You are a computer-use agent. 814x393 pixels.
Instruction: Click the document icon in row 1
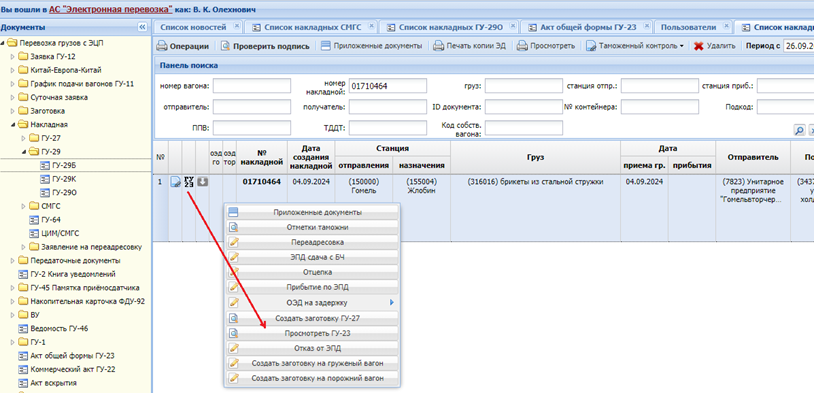point(176,182)
